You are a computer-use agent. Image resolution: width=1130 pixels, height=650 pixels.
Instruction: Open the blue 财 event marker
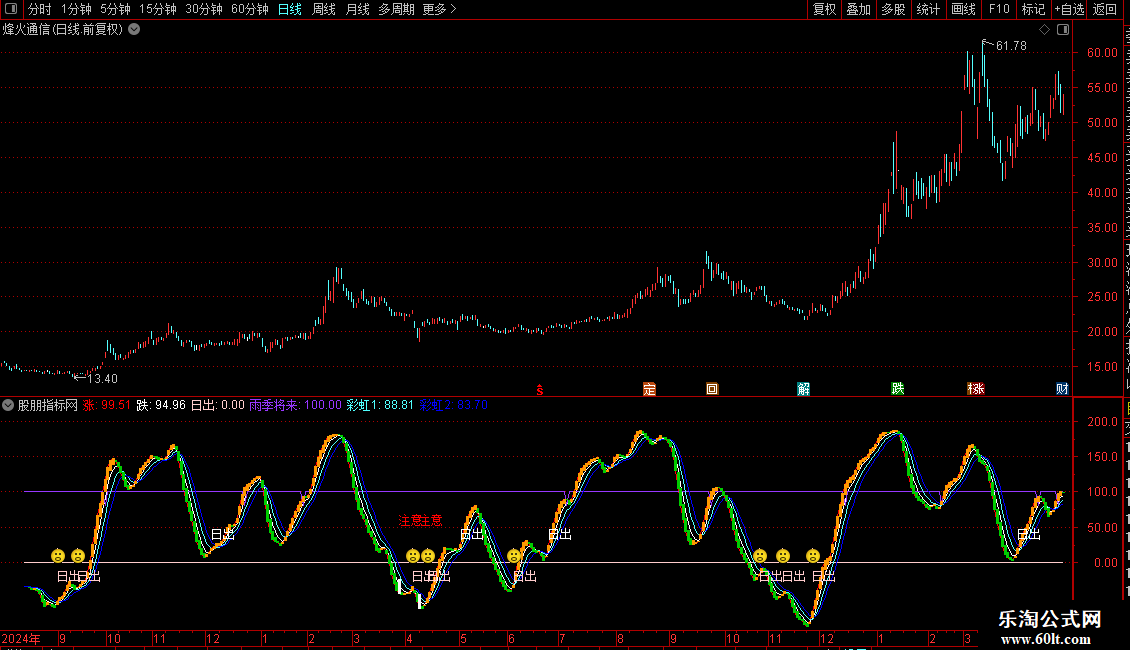pyautogui.click(x=1062, y=389)
